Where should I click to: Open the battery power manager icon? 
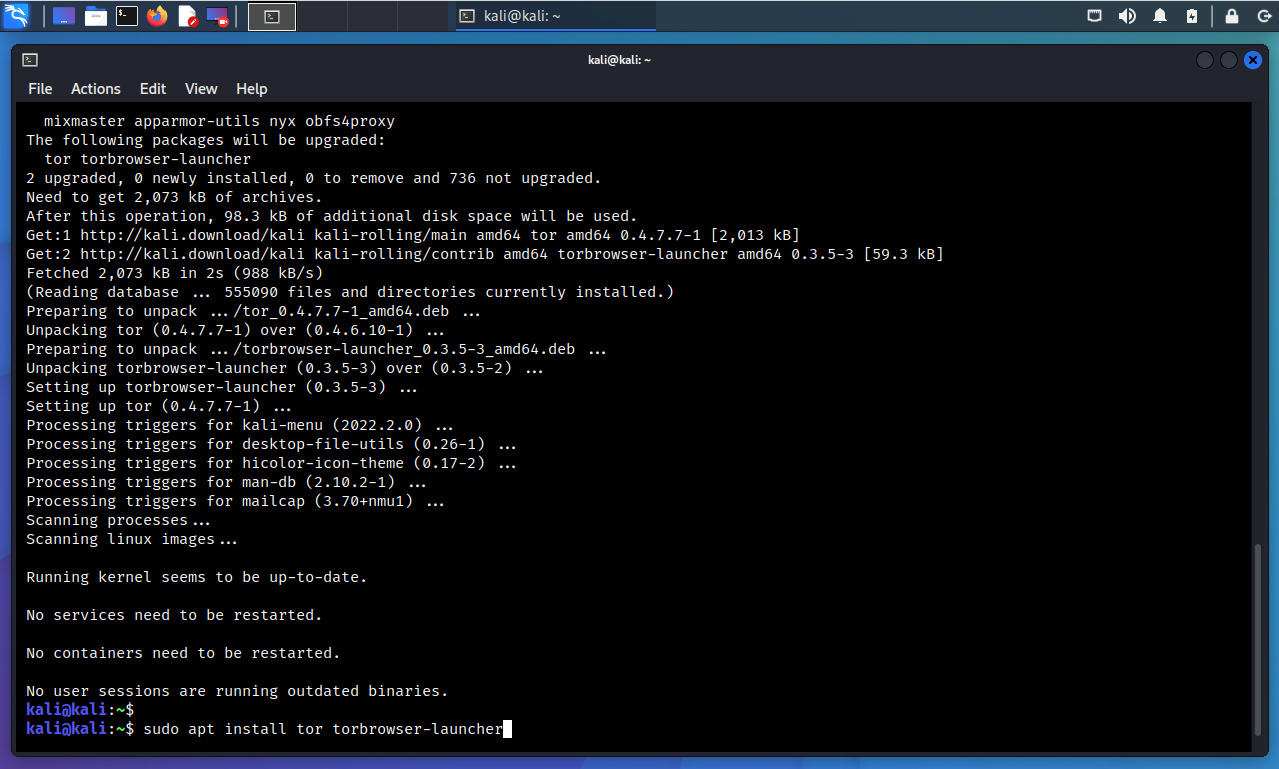1191,16
